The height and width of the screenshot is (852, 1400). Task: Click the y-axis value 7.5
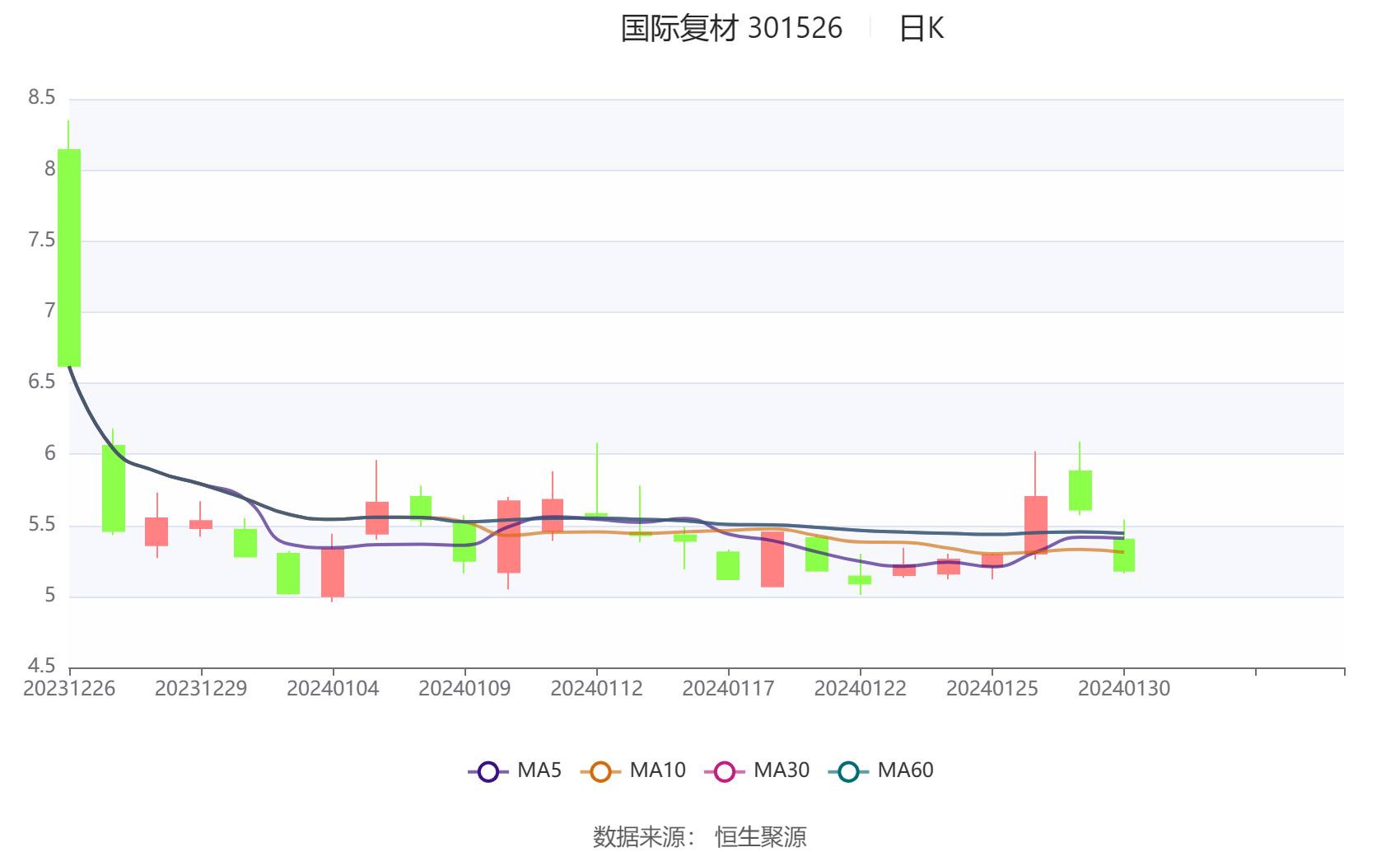point(42,241)
